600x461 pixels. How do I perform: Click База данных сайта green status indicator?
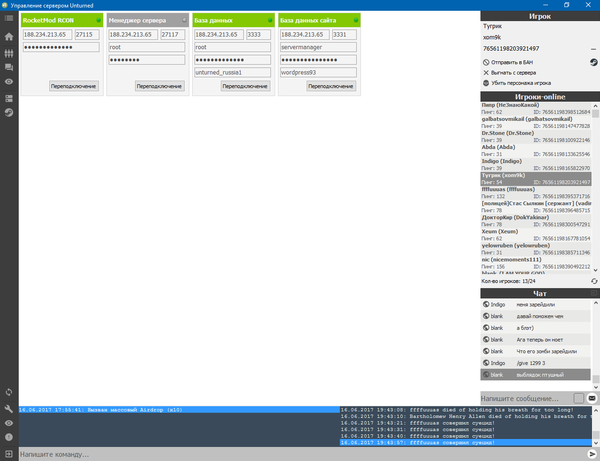pyautogui.click(x=356, y=20)
